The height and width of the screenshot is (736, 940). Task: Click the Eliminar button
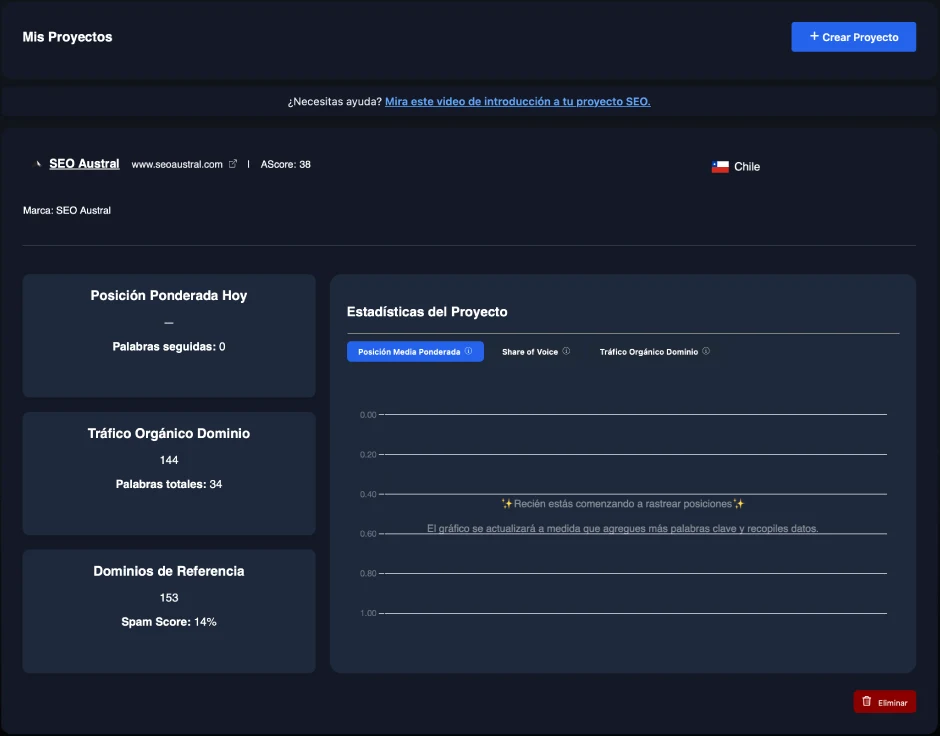tap(884, 702)
